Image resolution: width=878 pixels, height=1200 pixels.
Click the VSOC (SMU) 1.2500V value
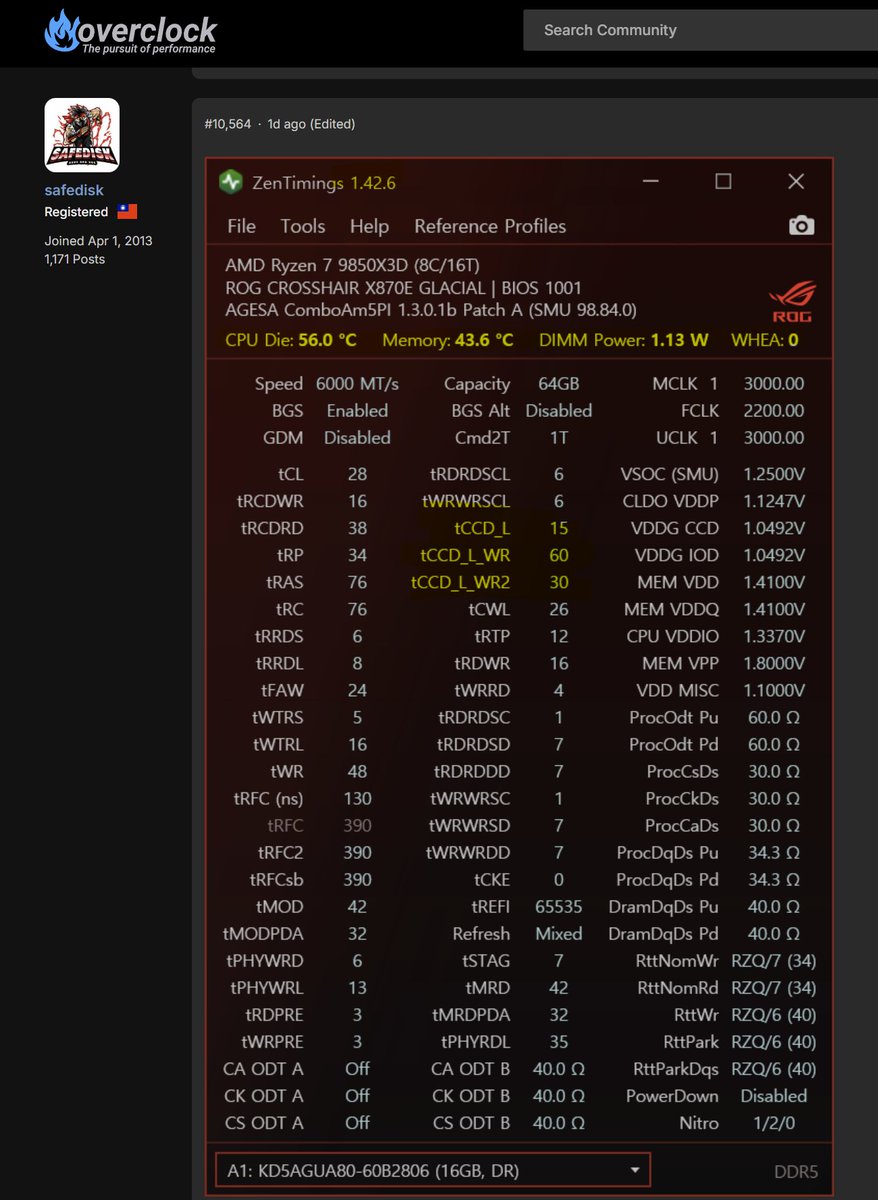pos(774,474)
